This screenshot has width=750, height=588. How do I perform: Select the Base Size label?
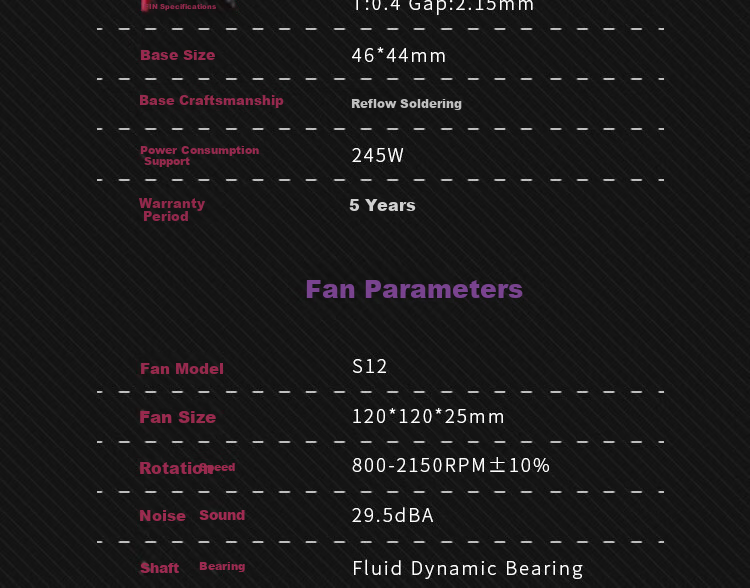(177, 55)
